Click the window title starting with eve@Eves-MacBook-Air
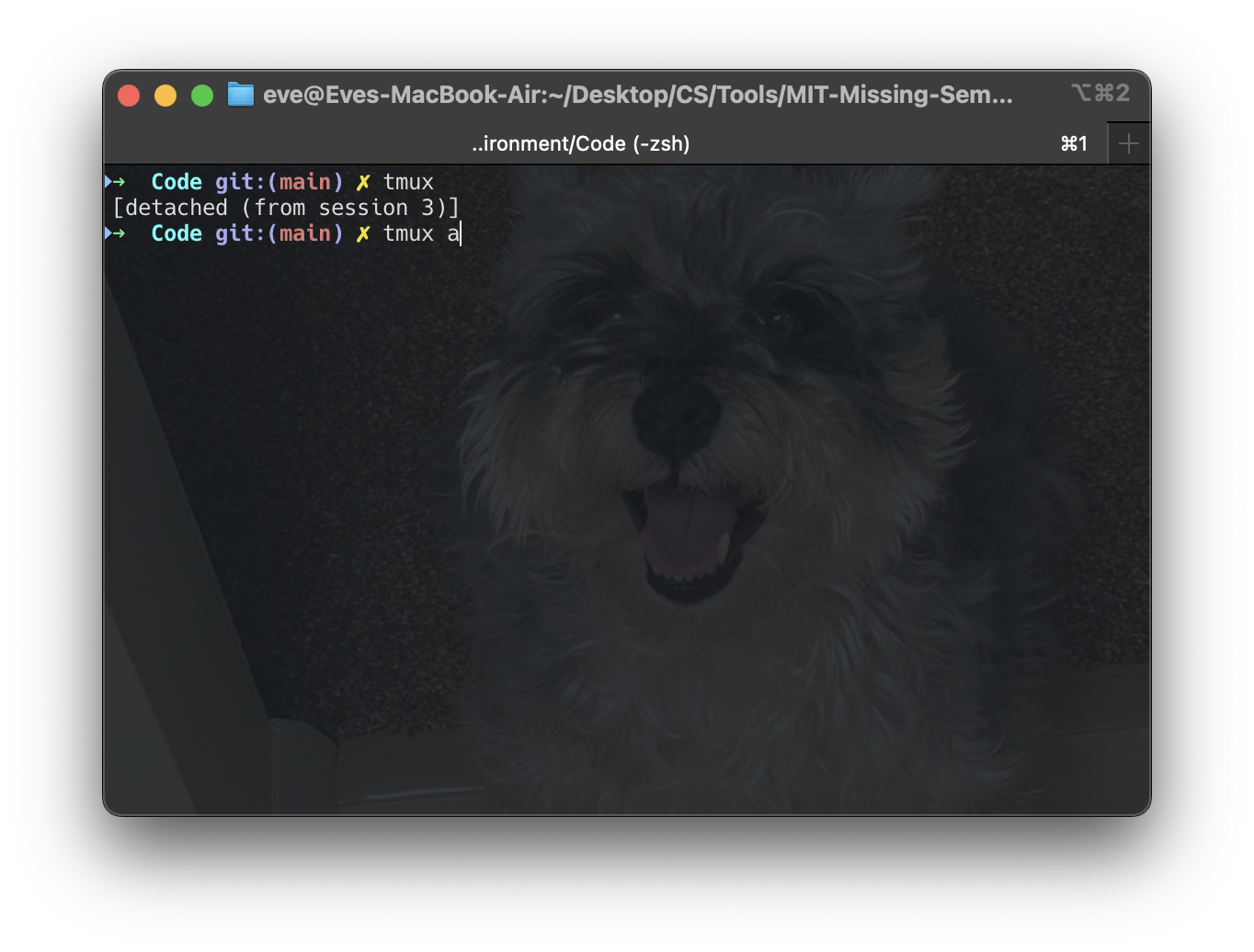The image size is (1254, 952). [637, 95]
